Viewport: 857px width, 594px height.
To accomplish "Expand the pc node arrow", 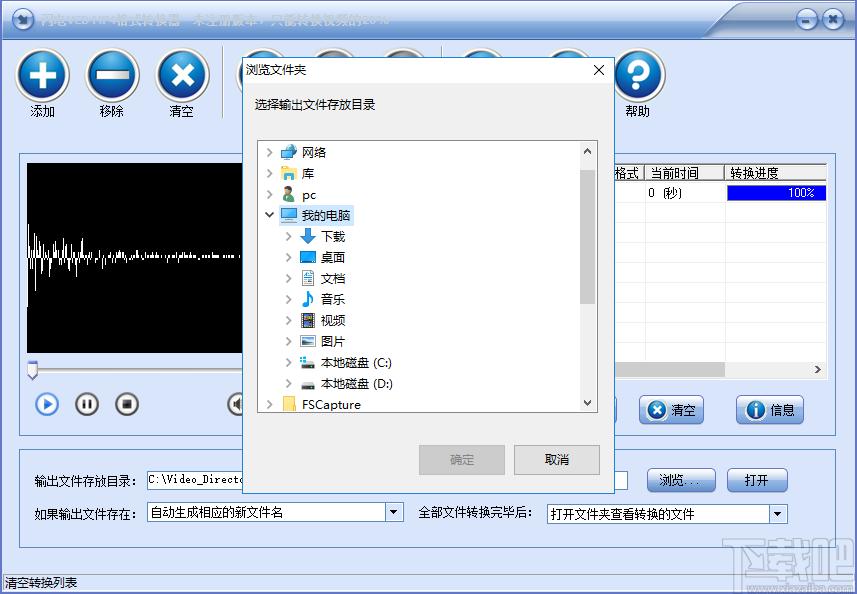I will [269, 195].
